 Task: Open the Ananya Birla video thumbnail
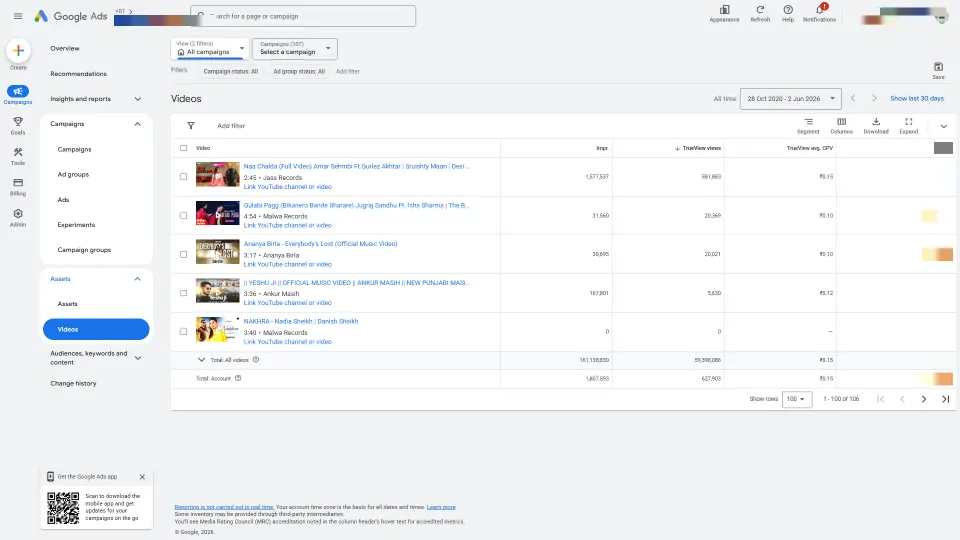[217, 252]
